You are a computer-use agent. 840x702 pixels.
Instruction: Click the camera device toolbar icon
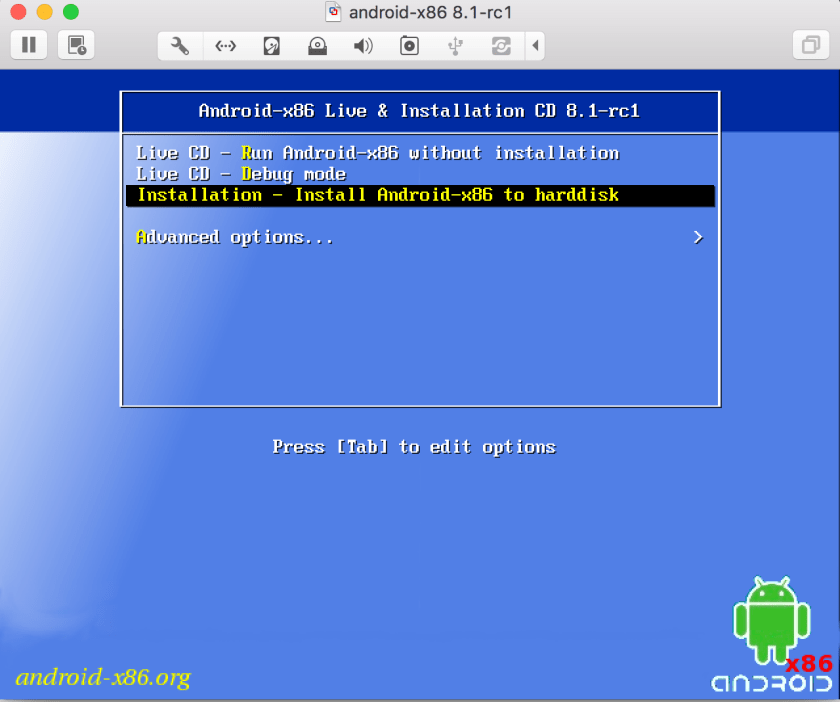408,45
